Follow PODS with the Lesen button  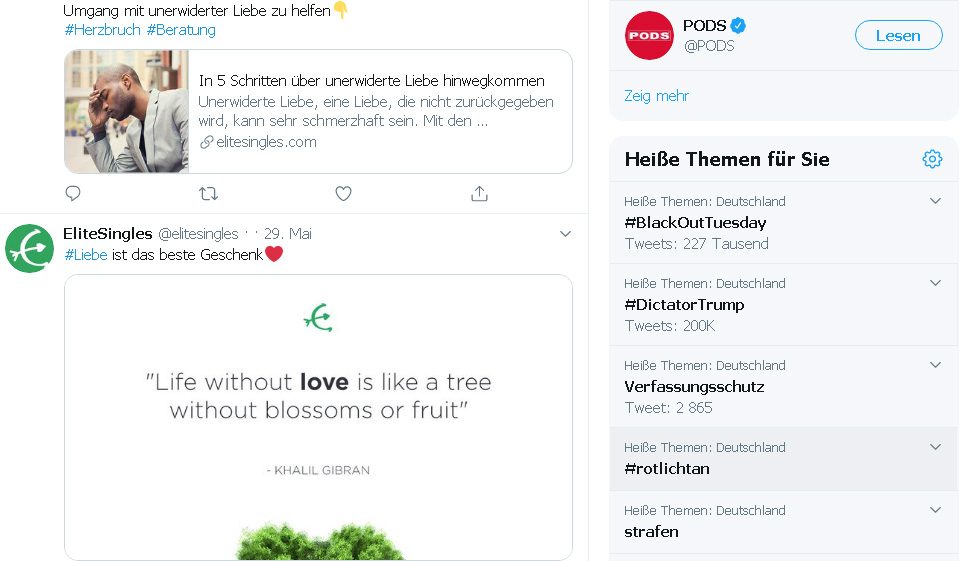pyautogui.click(x=898, y=36)
